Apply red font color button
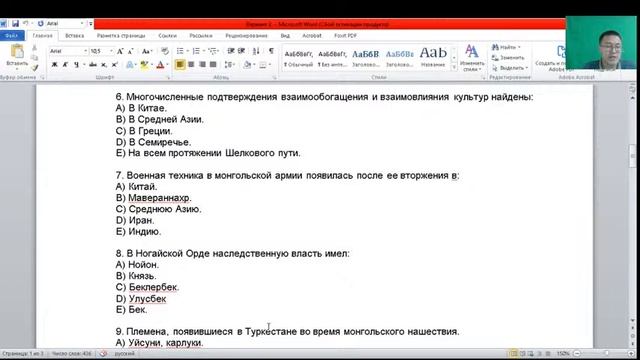The width and height of the screenshot is (640, 360). (x=160, y=65)
